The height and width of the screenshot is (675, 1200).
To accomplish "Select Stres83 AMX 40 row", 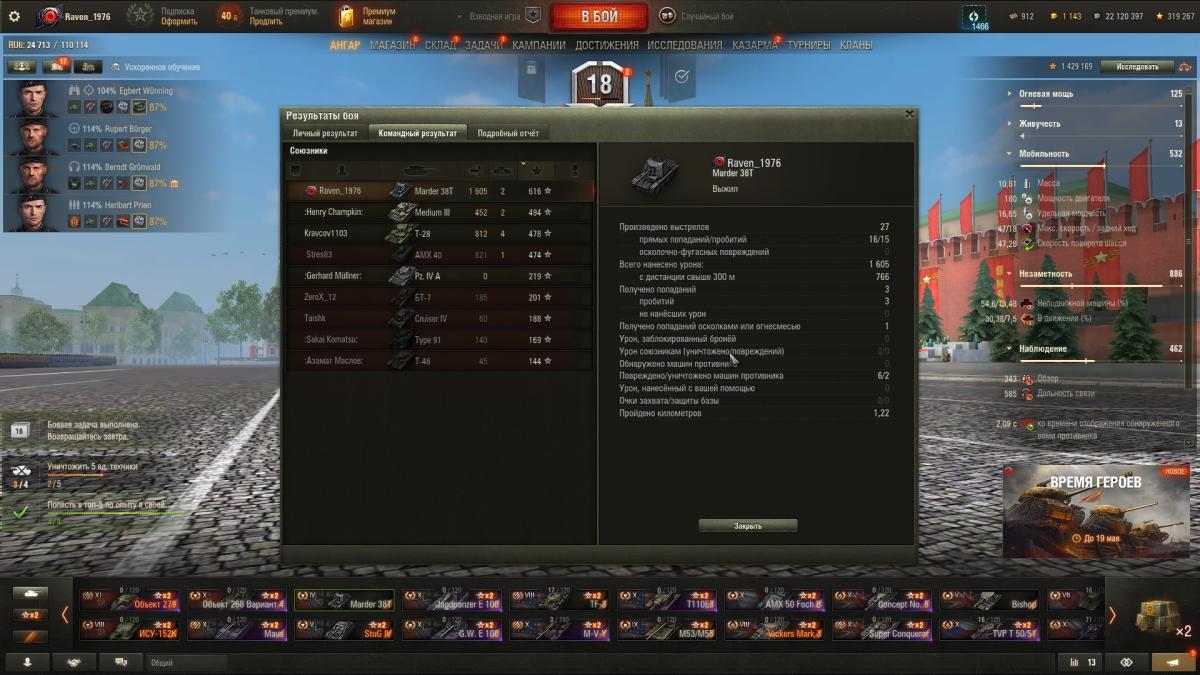I will tap(440, 255).
